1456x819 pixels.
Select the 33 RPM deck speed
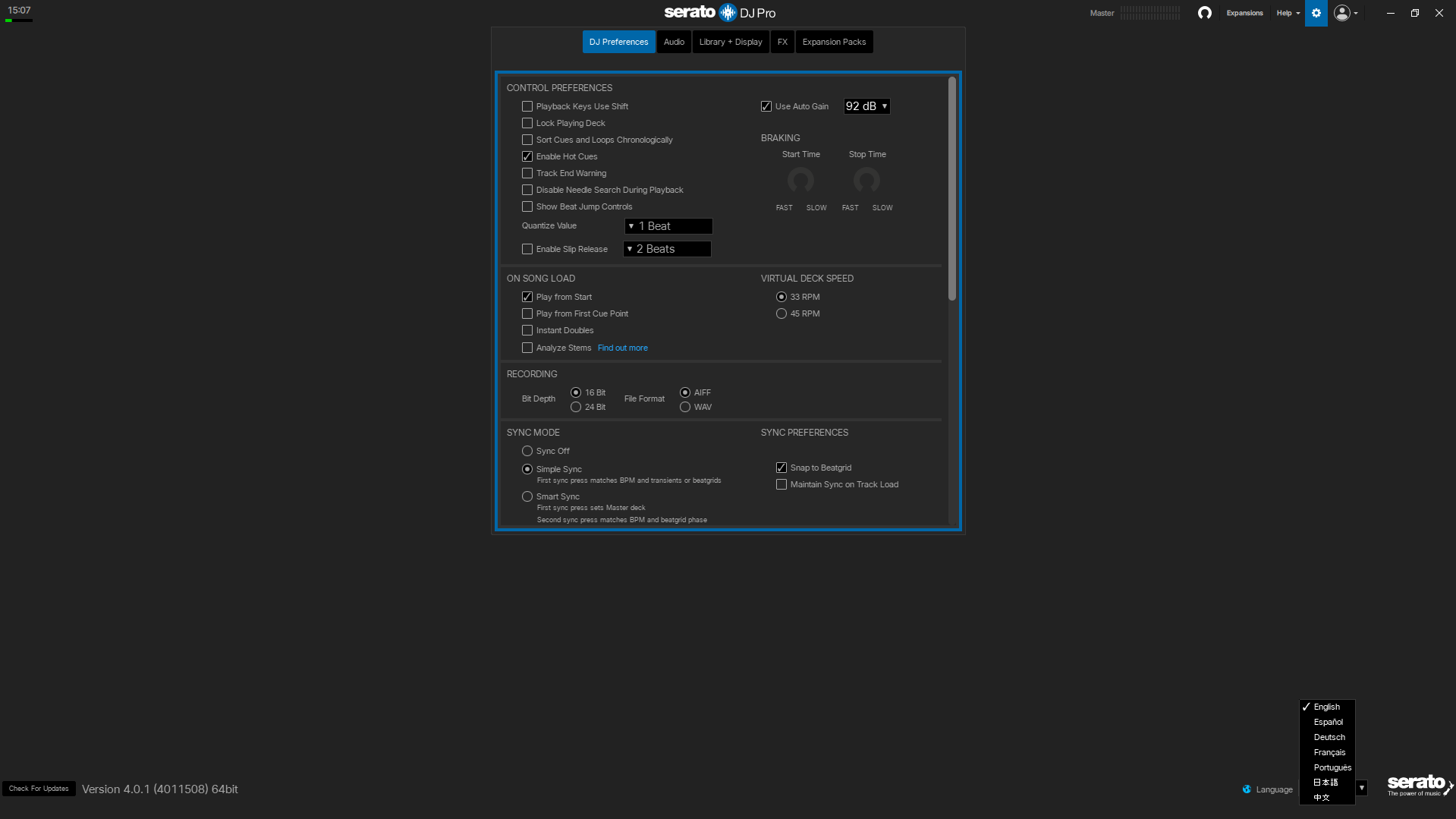[x=781, y=297]
